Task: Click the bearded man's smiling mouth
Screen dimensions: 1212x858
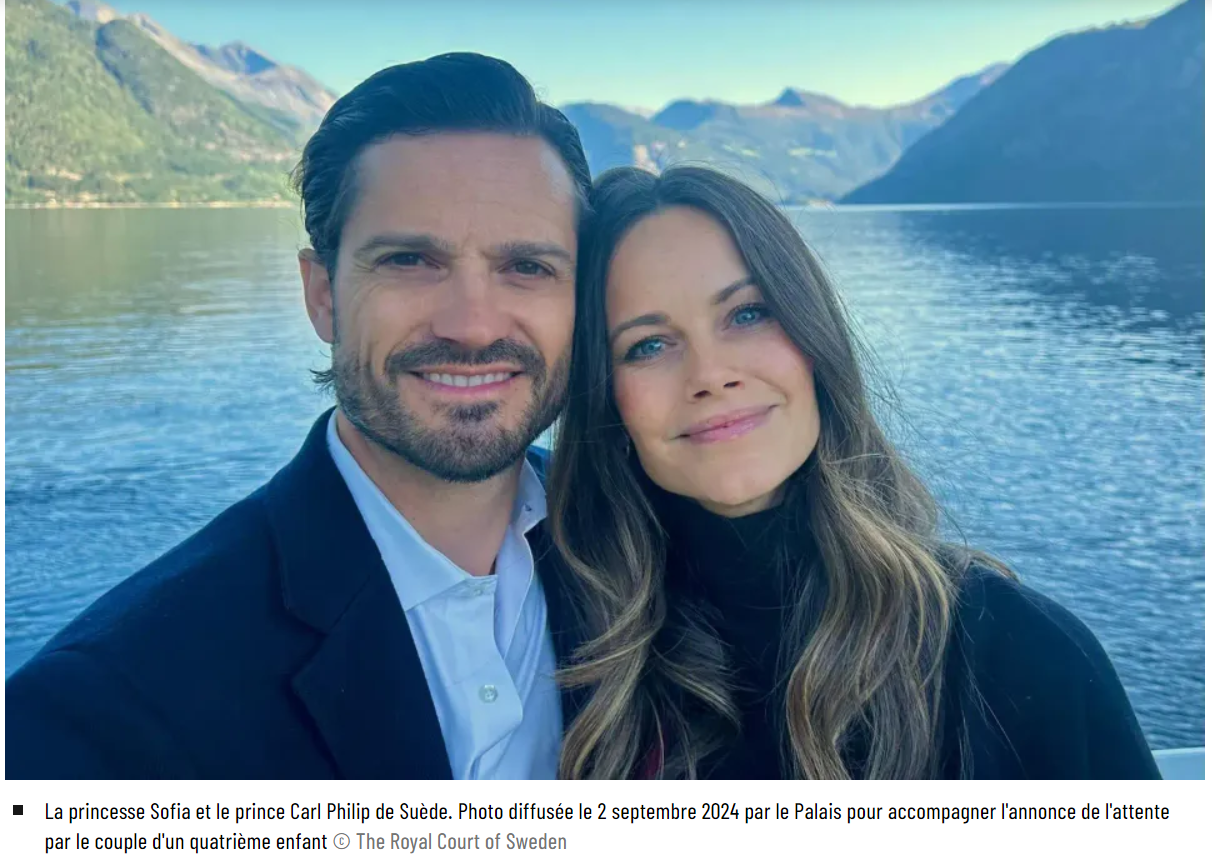Action: (x=467, y=380)
